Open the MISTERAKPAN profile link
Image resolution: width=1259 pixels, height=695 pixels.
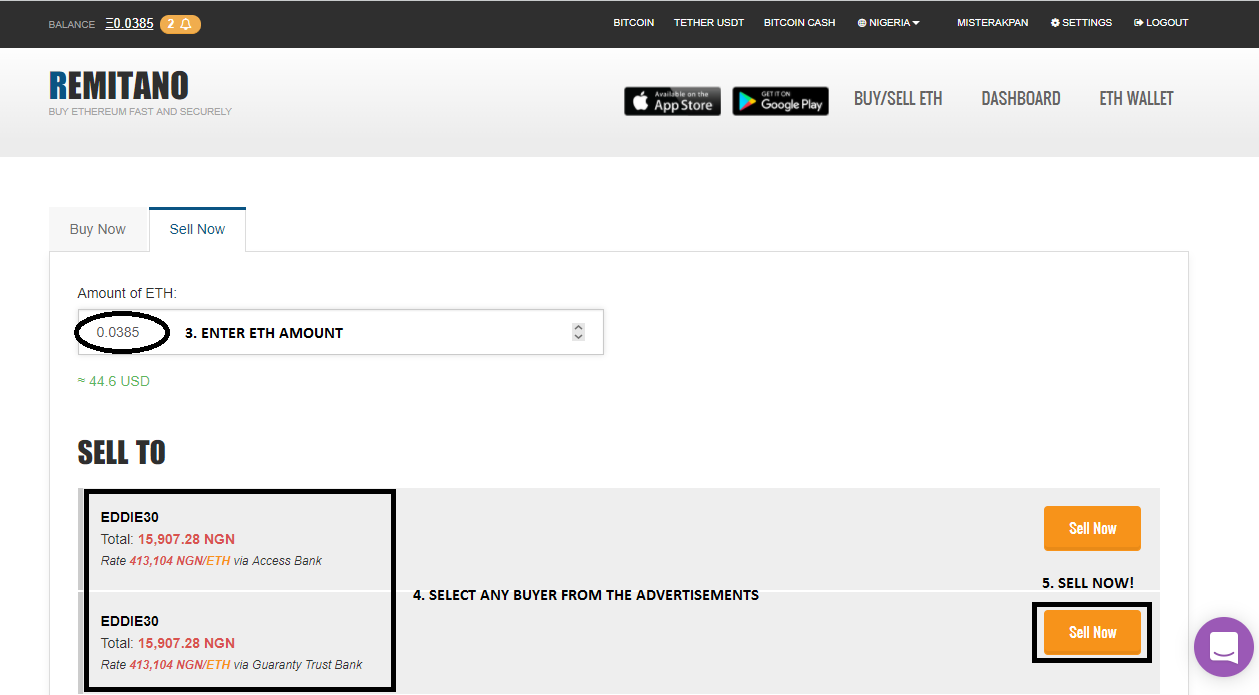coord(992,23)
